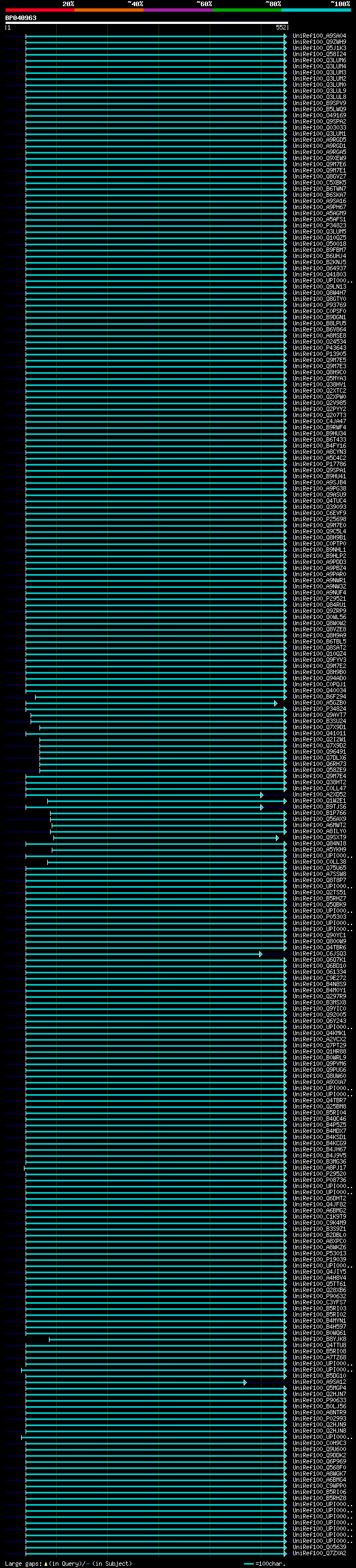This screenshot has height=1568, width=356.
Task: Select the UniRef100_Q3LUL9 label
Action: [x=319, y=91]
